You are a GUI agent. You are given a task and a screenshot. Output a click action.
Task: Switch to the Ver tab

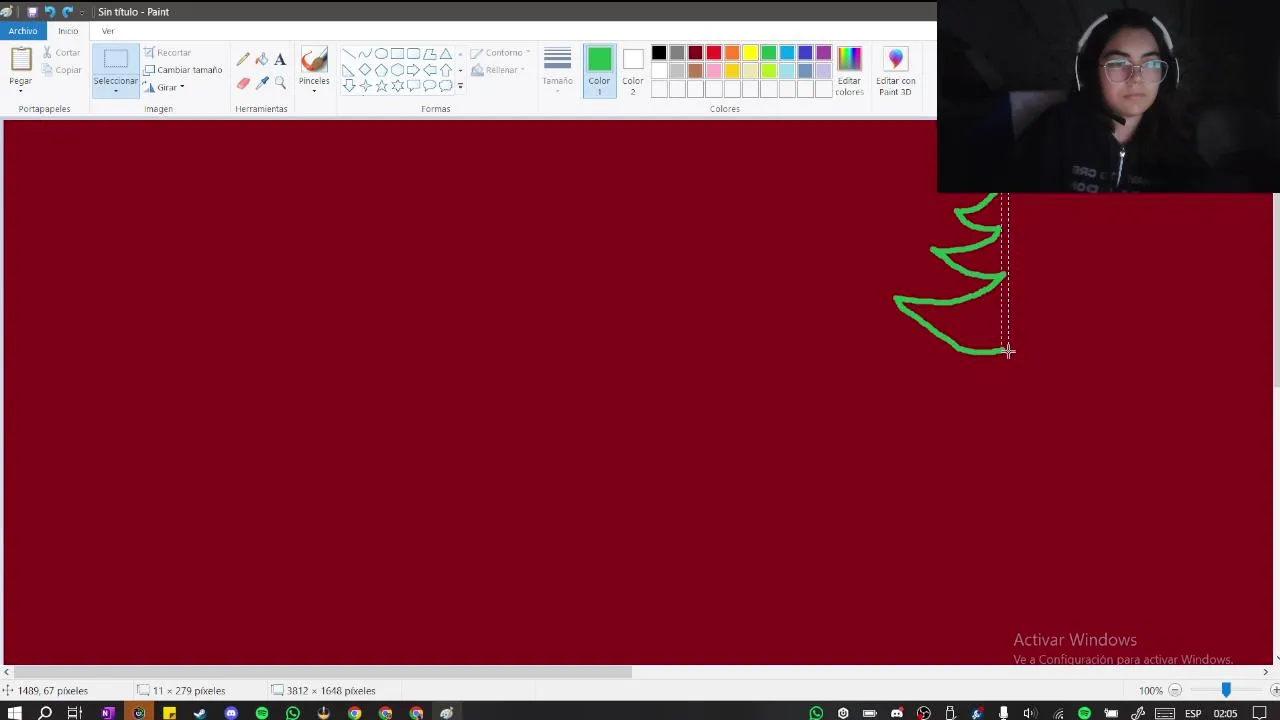tap(108, 31)
